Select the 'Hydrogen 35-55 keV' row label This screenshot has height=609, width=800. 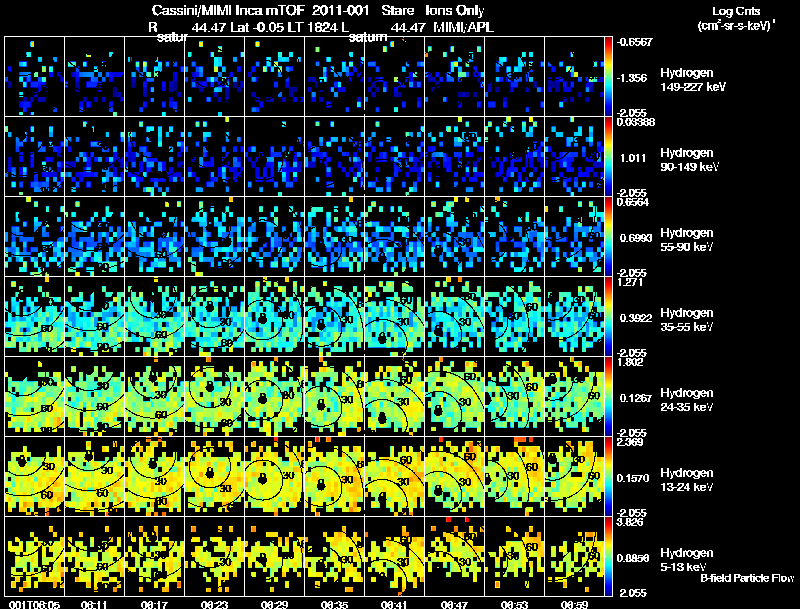point(687,320)
